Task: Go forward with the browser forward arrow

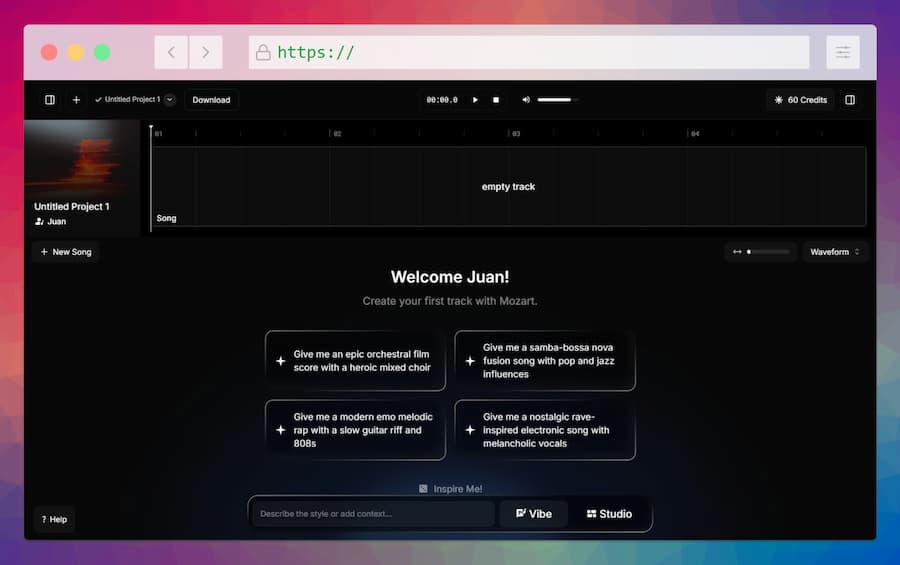Action: pyautogui.click(x=205, y=52)
